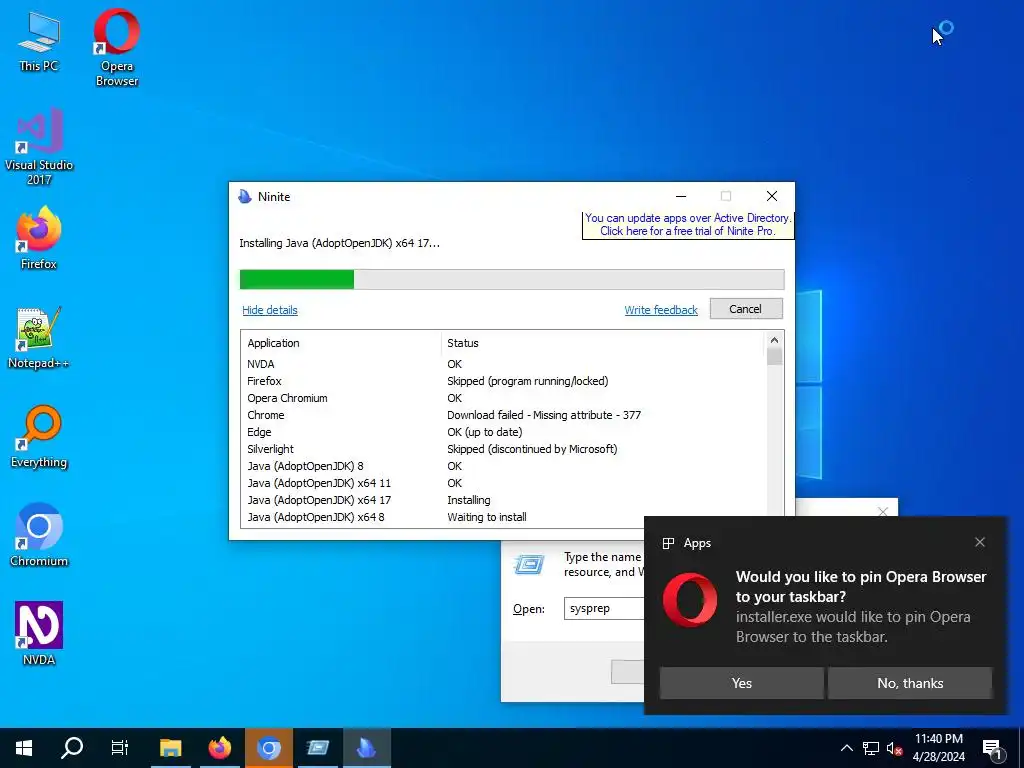The image size is (1024, 768).
Task: Select the NVDA row in details
Action: (503, 364)
